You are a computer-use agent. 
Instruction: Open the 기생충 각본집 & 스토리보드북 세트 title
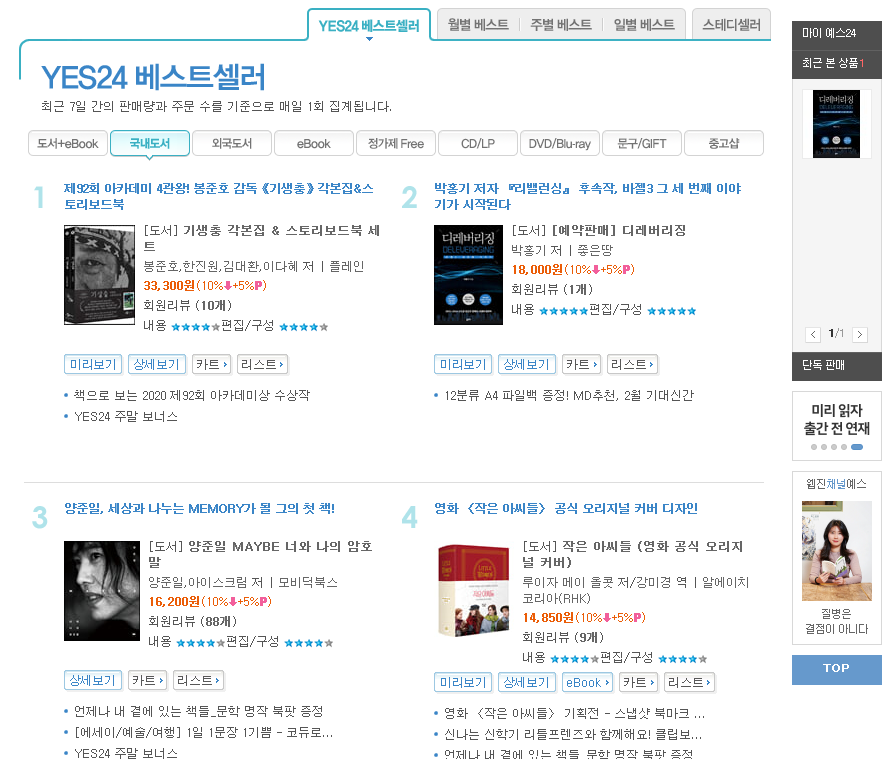point(262,238)
